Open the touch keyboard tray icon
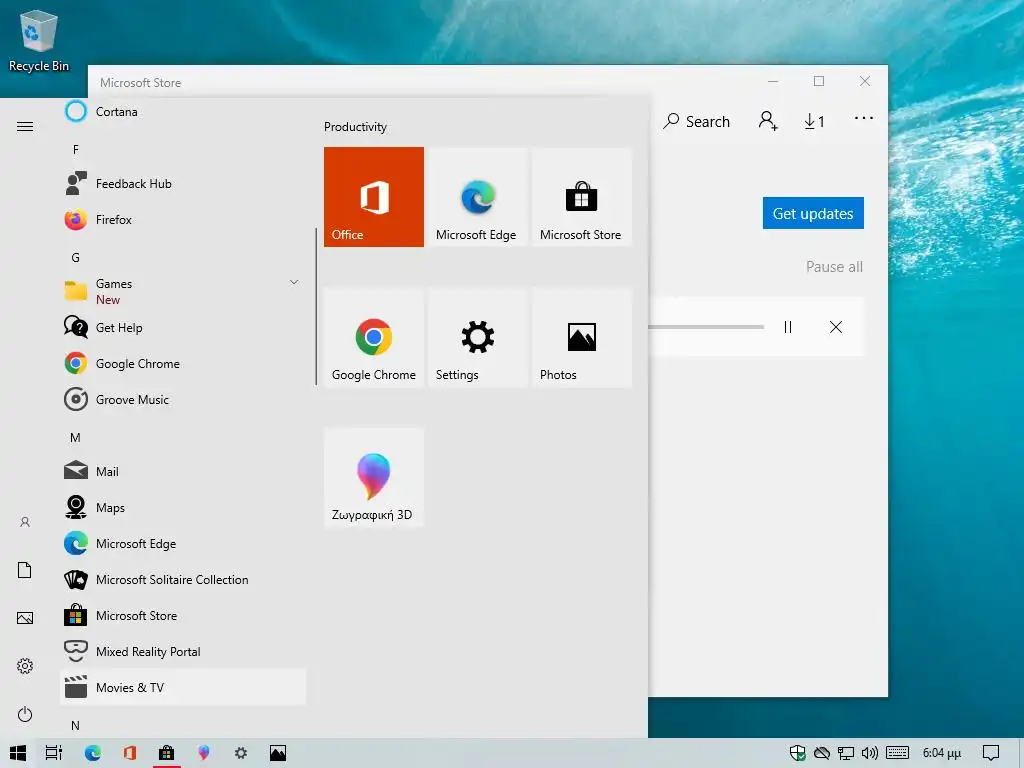The image size is (1024, 768). (x=897, y=753)
